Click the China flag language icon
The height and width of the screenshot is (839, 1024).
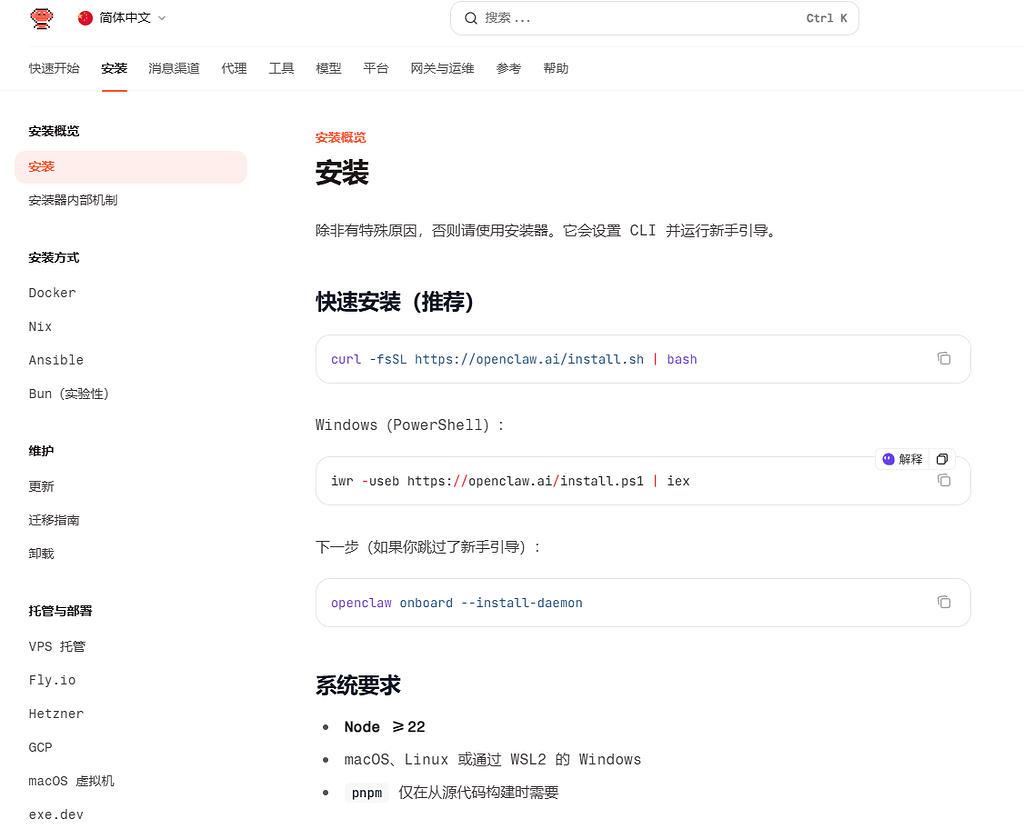85,18
